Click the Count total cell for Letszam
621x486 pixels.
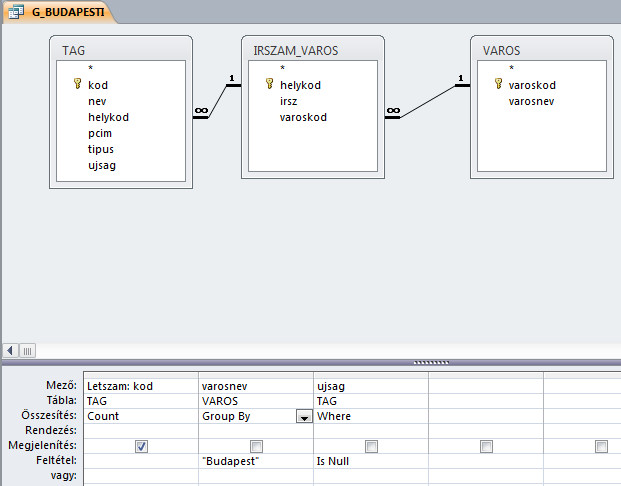(140, 416)
